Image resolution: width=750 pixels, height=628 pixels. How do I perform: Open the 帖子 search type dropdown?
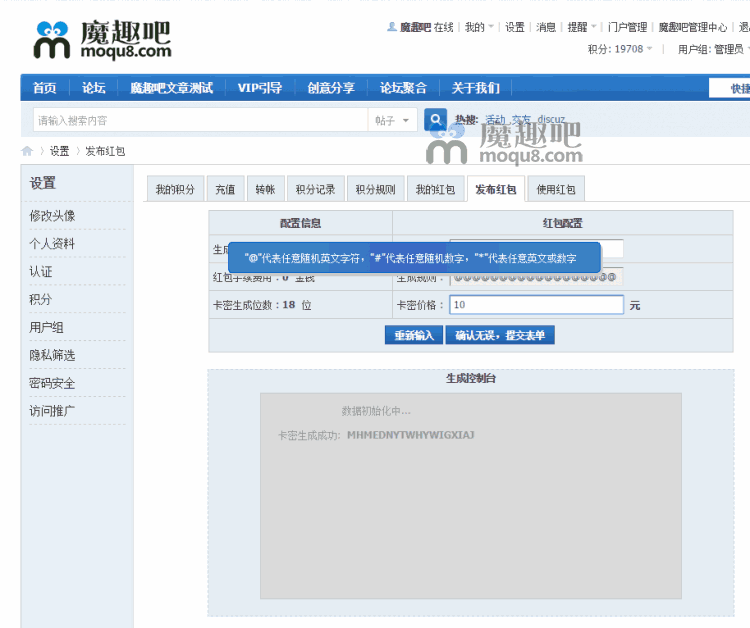click(x=392, y=120)
